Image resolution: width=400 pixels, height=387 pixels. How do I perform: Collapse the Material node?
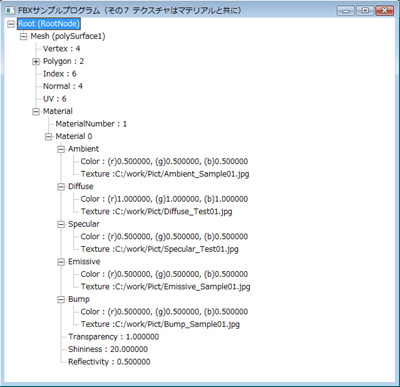(36, 112)
